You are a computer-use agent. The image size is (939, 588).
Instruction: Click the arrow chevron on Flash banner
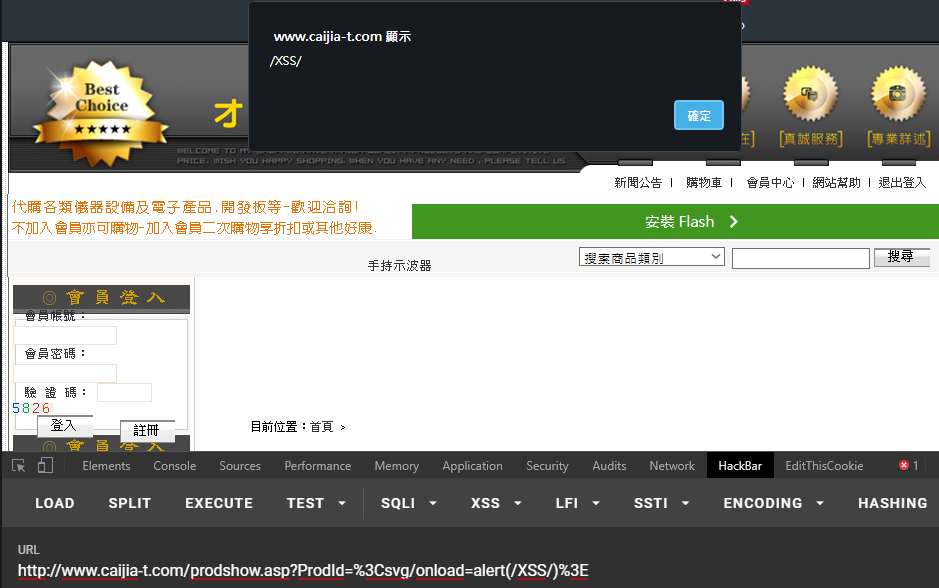click(734, 222)
